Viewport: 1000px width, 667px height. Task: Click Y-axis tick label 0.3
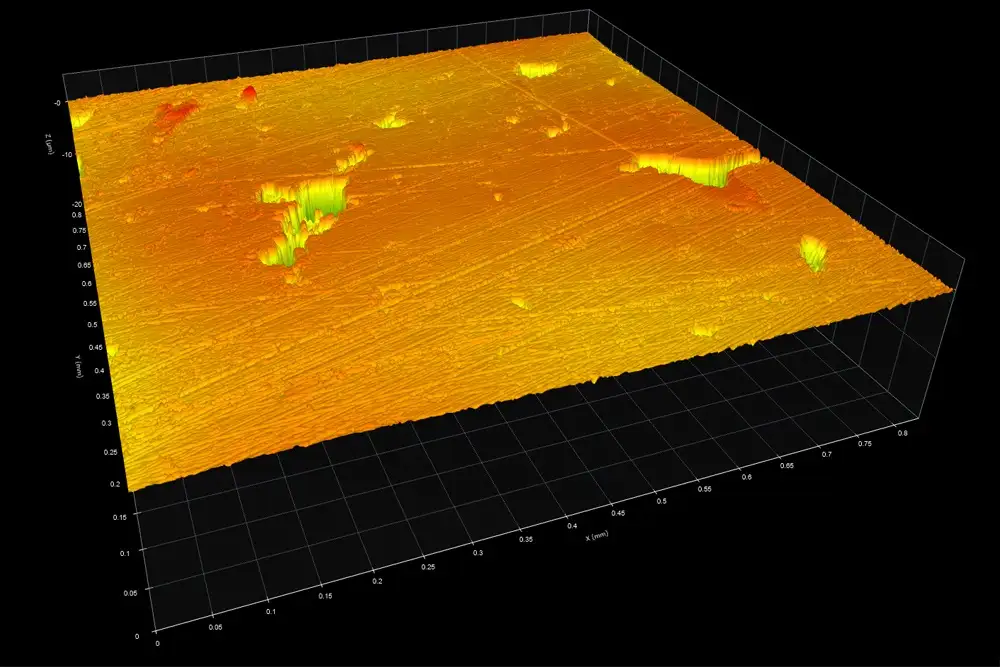click(107, 423)
